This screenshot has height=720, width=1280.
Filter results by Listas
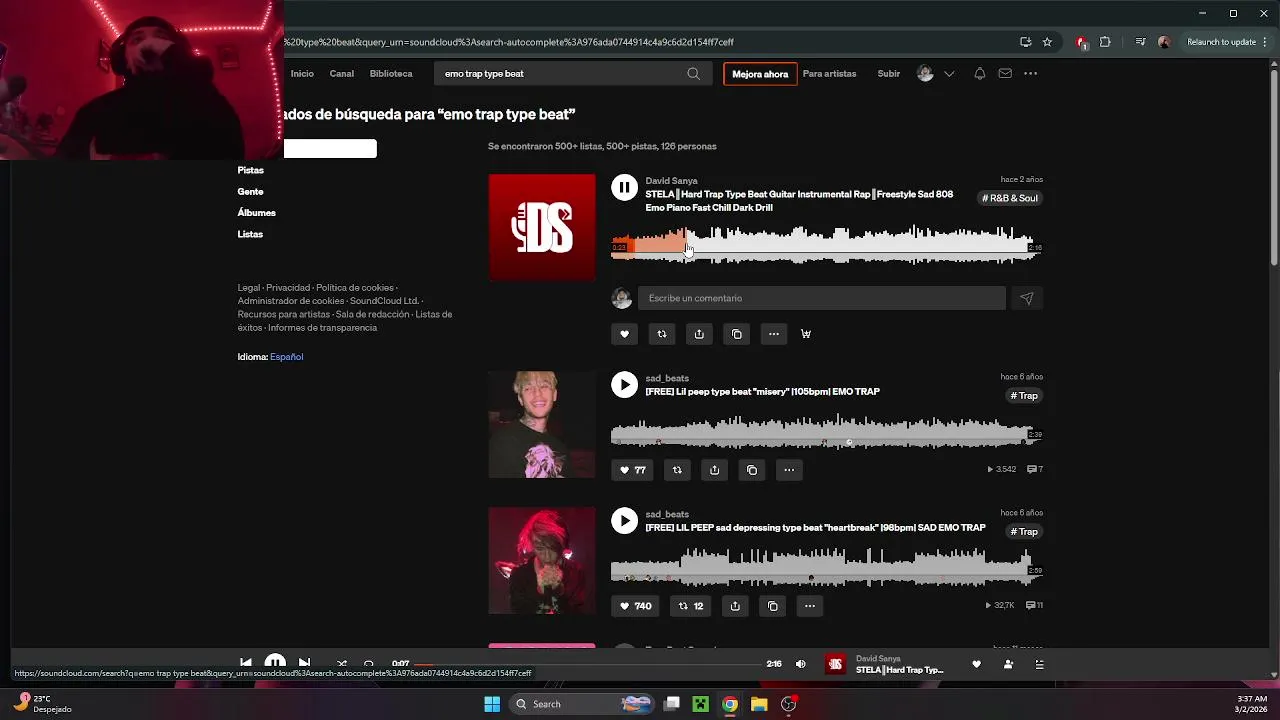tap(250, 234)
